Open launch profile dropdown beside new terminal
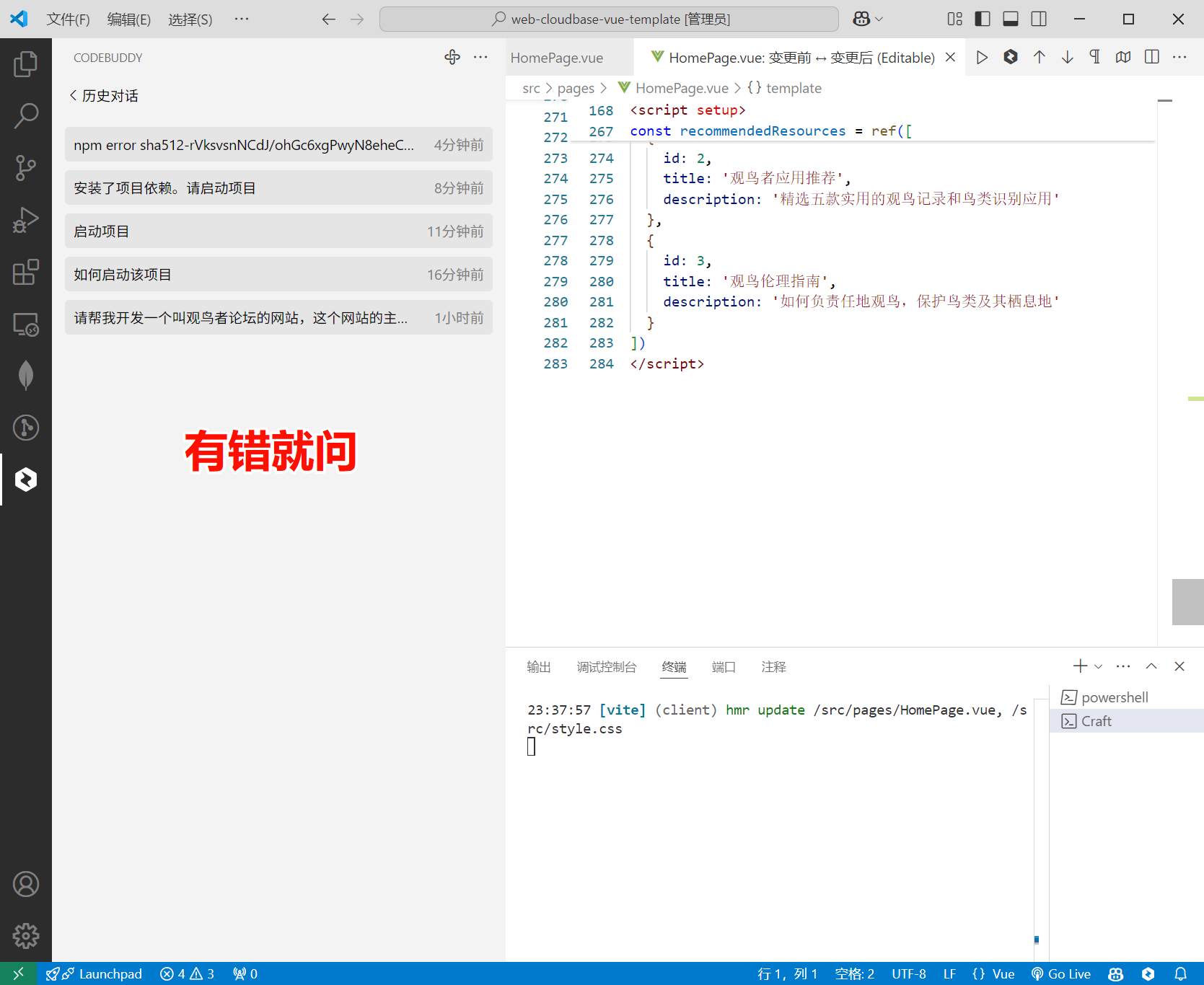Image resolution: width=1204 pixels, height=985 pixels. point(1099,666)
